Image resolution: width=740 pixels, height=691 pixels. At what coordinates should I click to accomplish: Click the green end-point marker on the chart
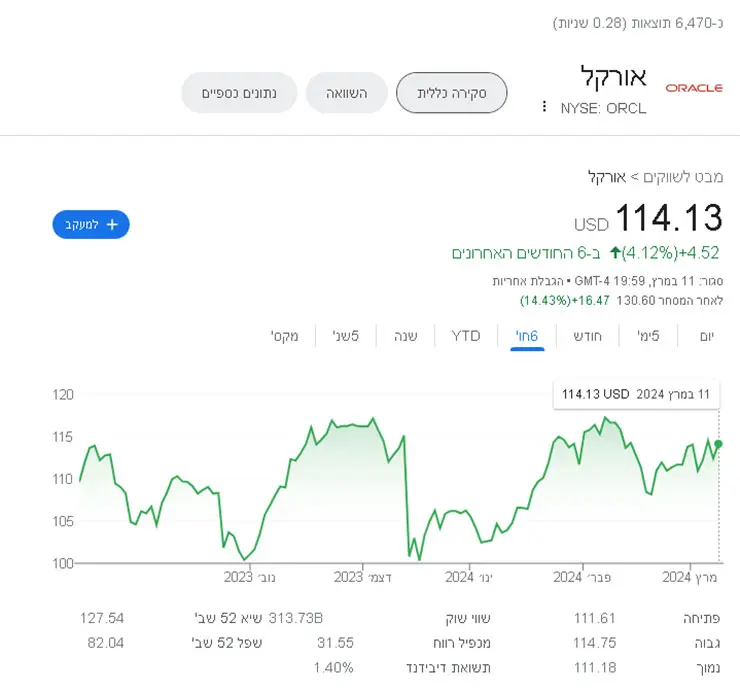click(718, 444)
